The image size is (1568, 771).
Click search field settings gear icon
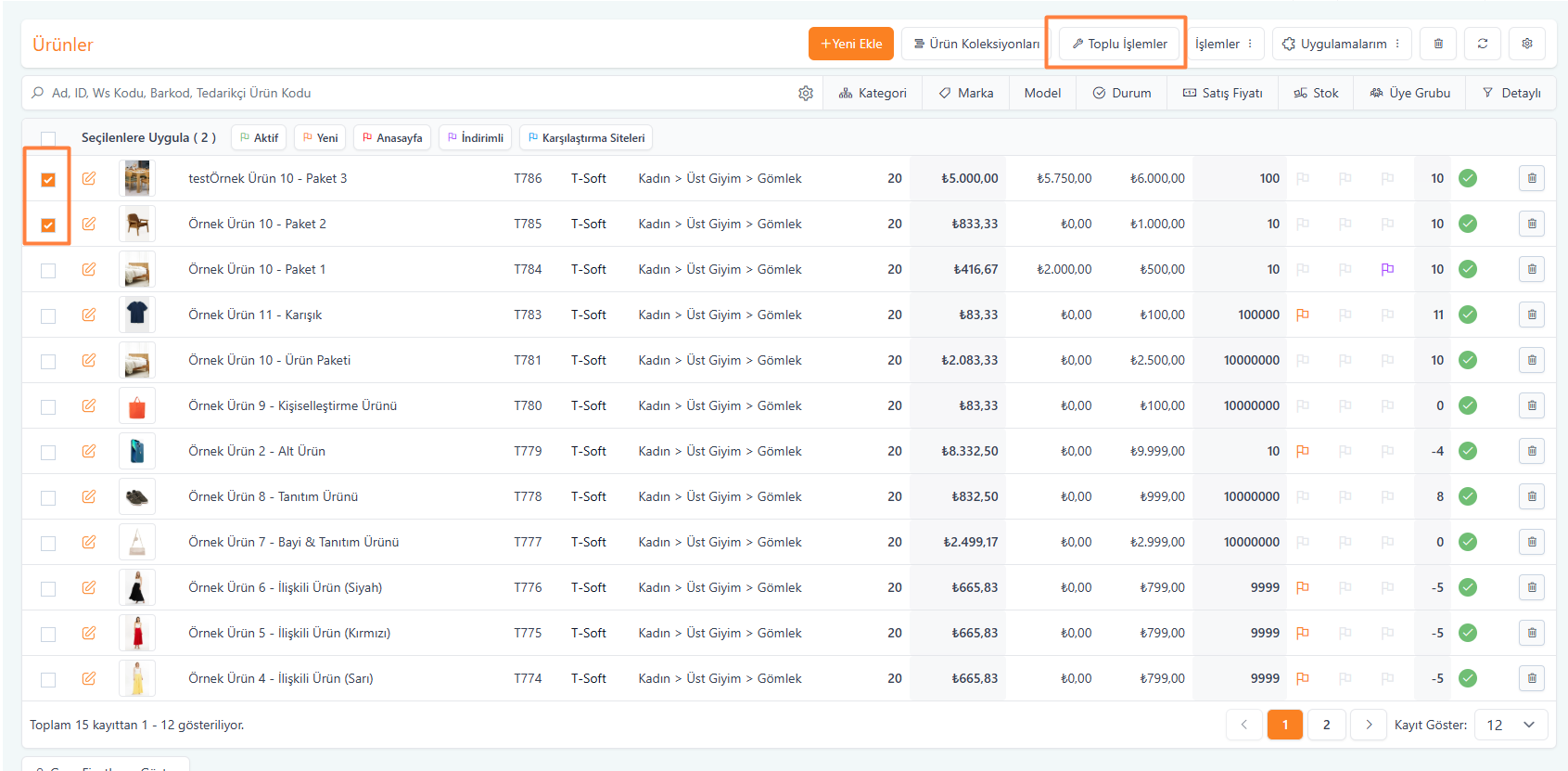[x=806, y=93]
